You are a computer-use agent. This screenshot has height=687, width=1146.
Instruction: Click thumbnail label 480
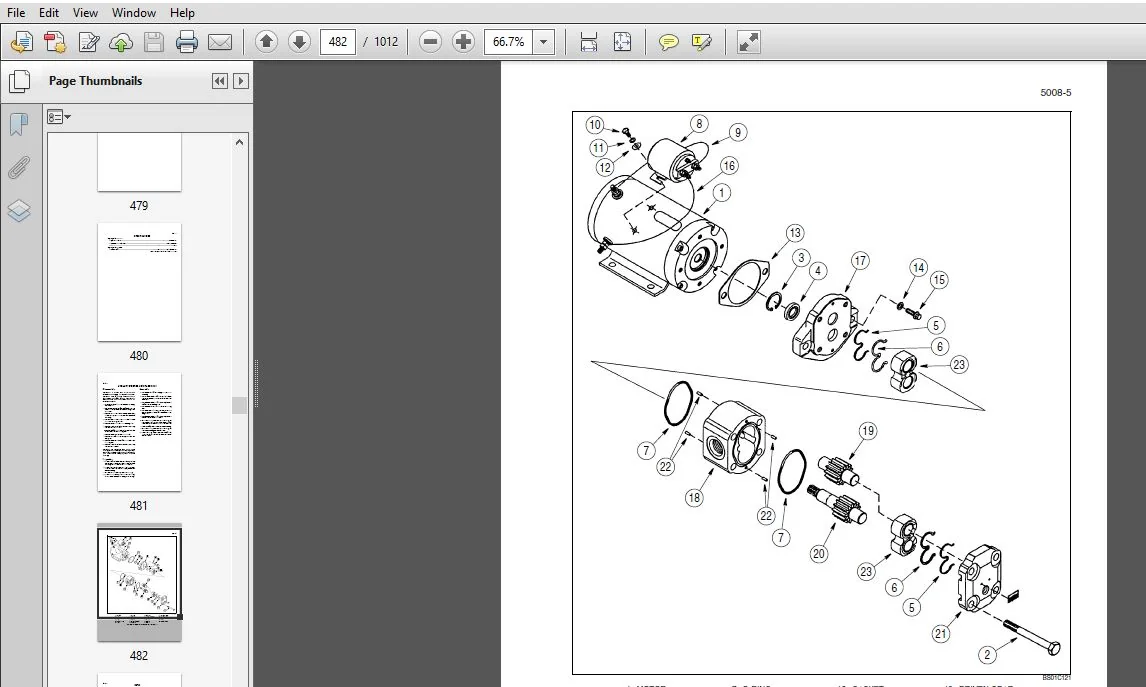(x=139, y=356)
